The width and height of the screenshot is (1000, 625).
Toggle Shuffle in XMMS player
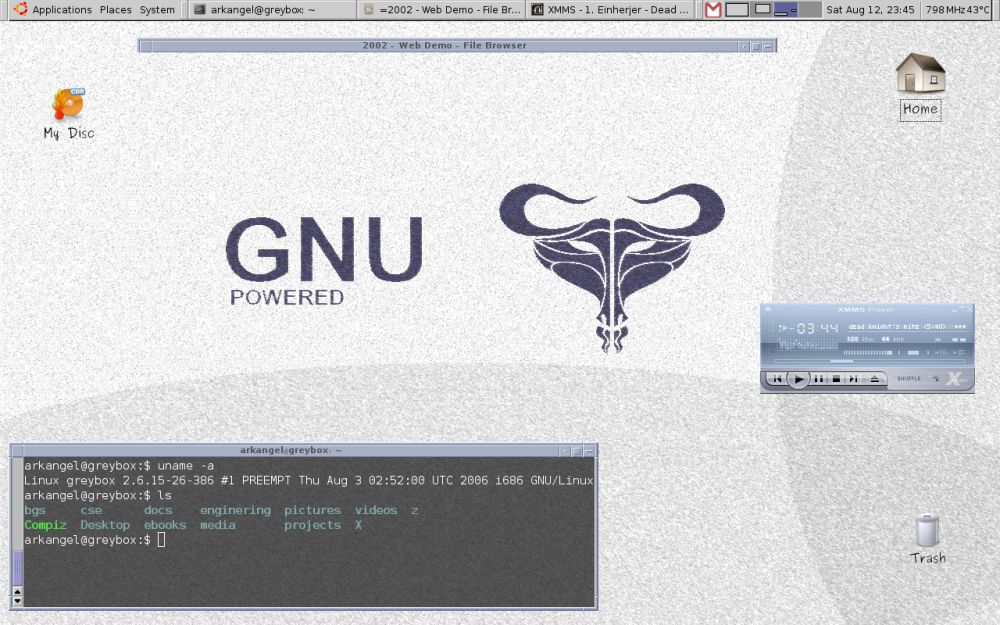(909, 379)
